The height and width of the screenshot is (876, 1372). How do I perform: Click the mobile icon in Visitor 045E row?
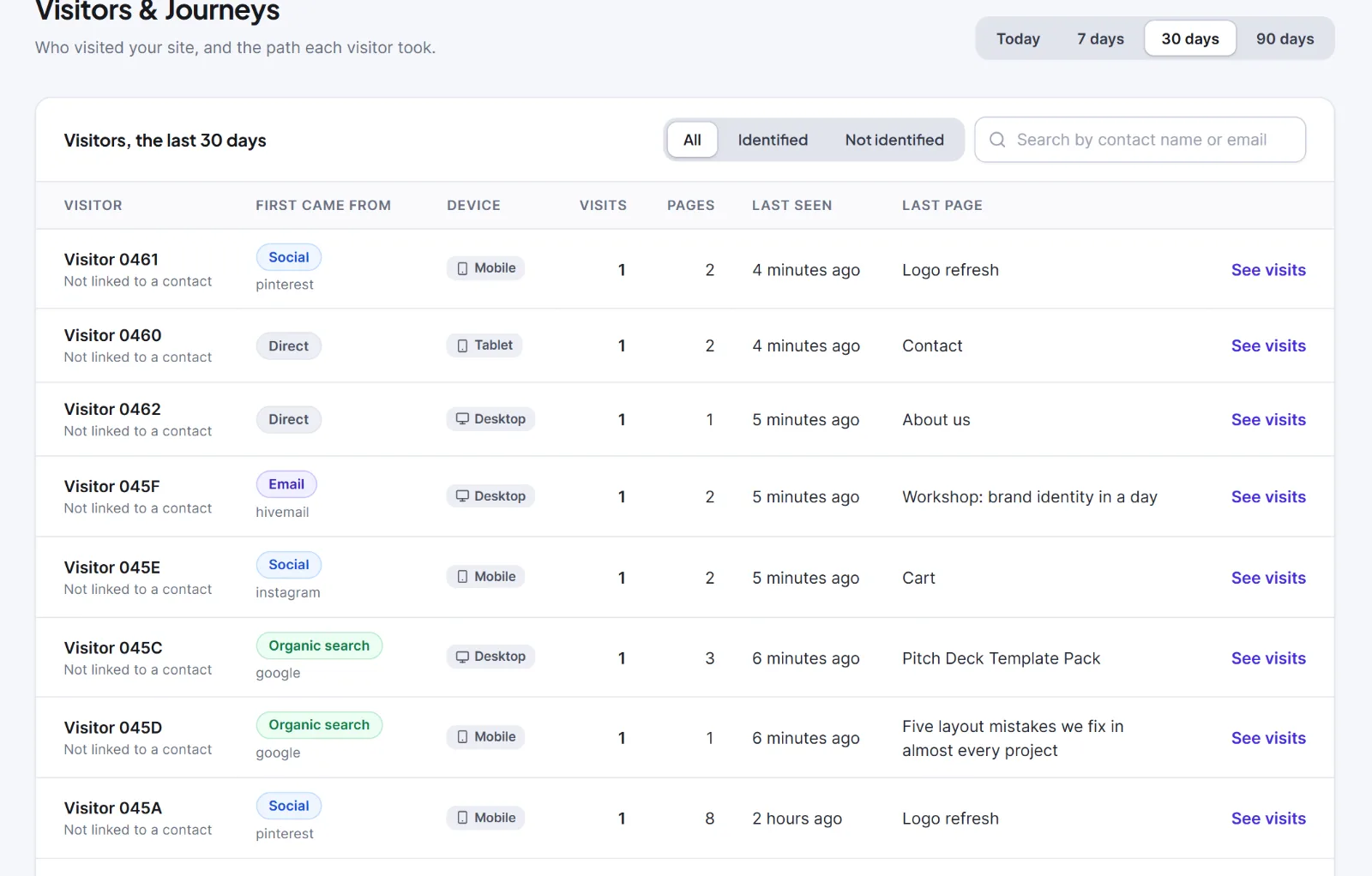pyautogui.click(x=463, y=577)
